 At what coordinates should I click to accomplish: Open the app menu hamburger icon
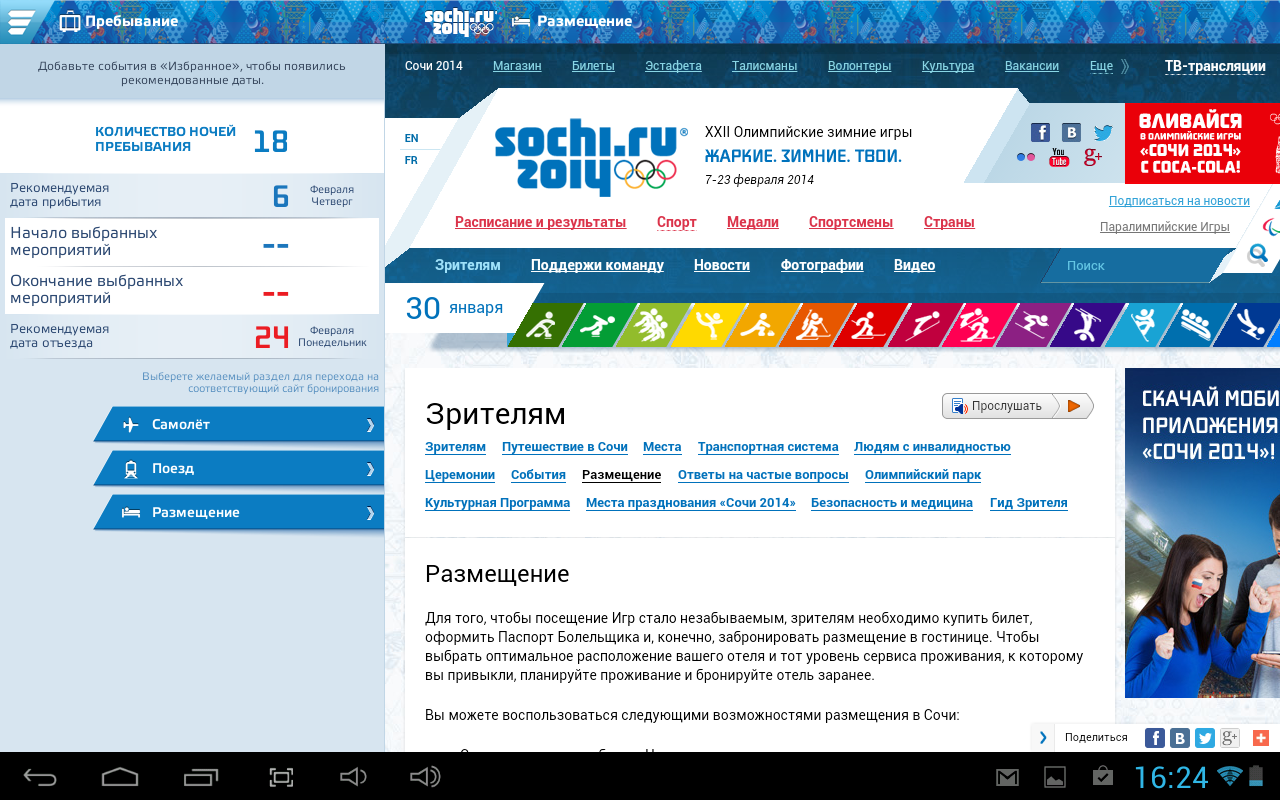tap(20, 21)
